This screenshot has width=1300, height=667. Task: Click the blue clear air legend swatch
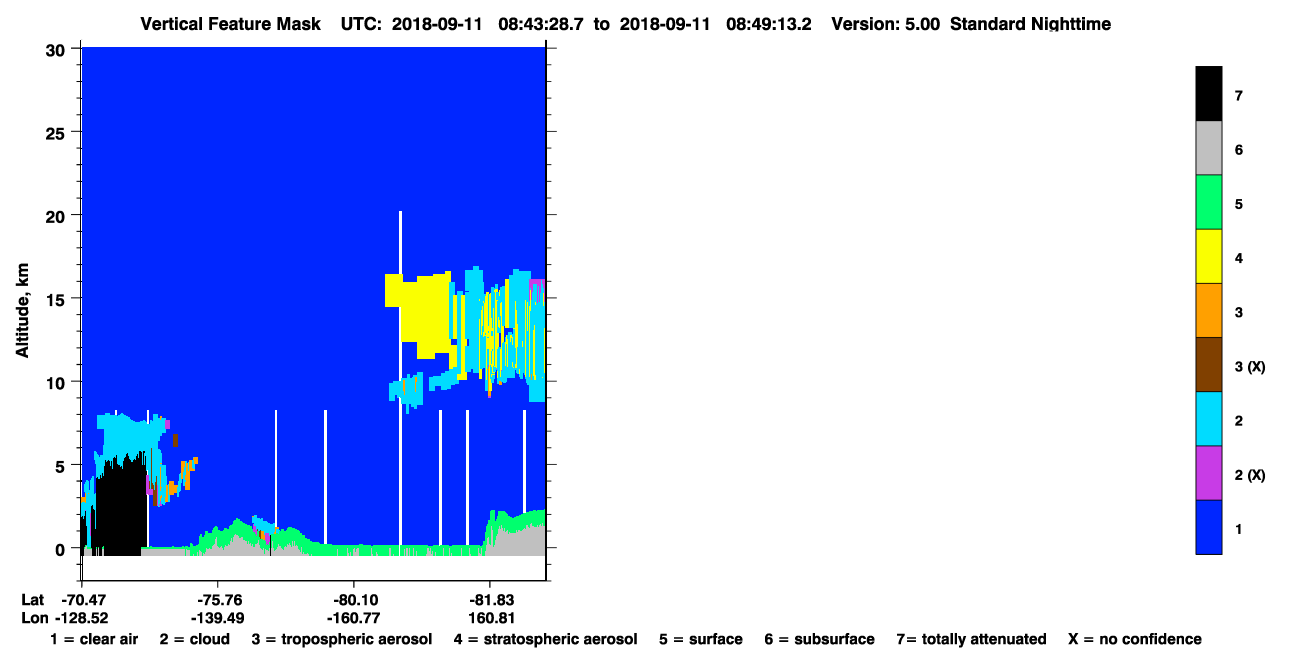tap(1208, 526)
